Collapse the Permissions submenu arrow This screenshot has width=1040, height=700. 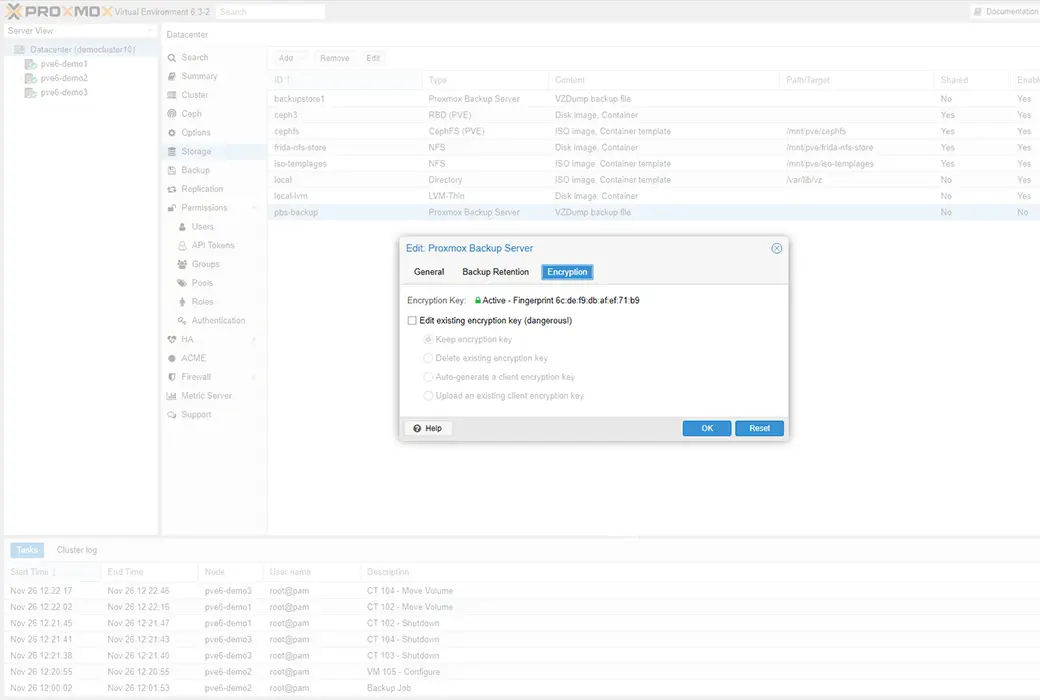click(x=254, y=208)
